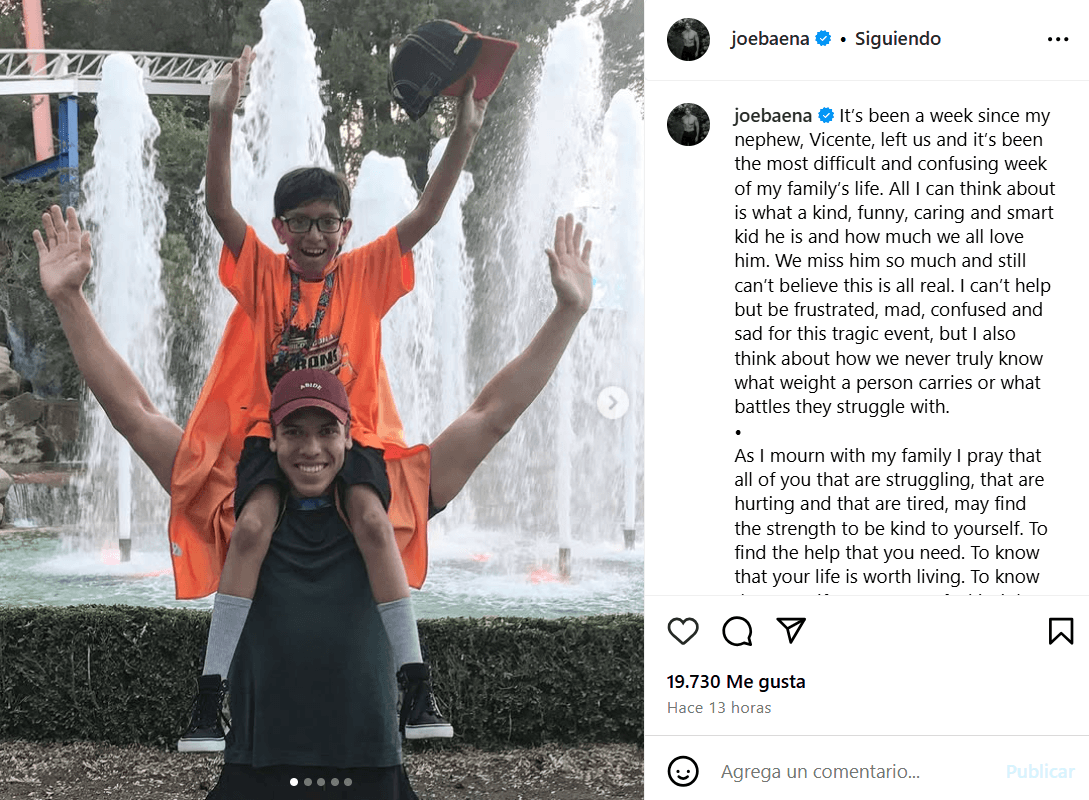Click the profile avatar beside the caption
Viewport: 1089px width, 800px height.
(688, 124)
